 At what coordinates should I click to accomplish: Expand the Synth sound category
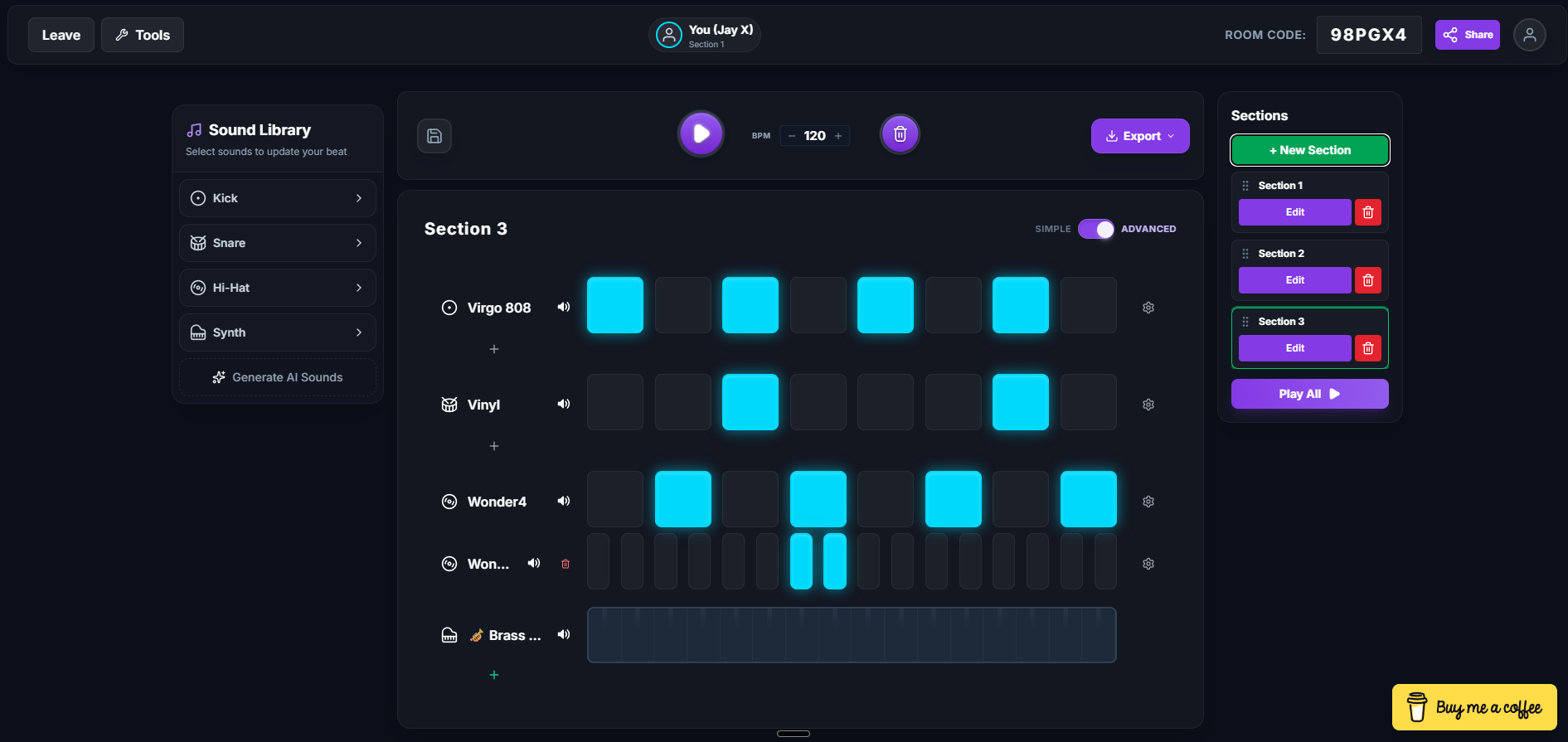pyautogui.click(x=277, y=332)
